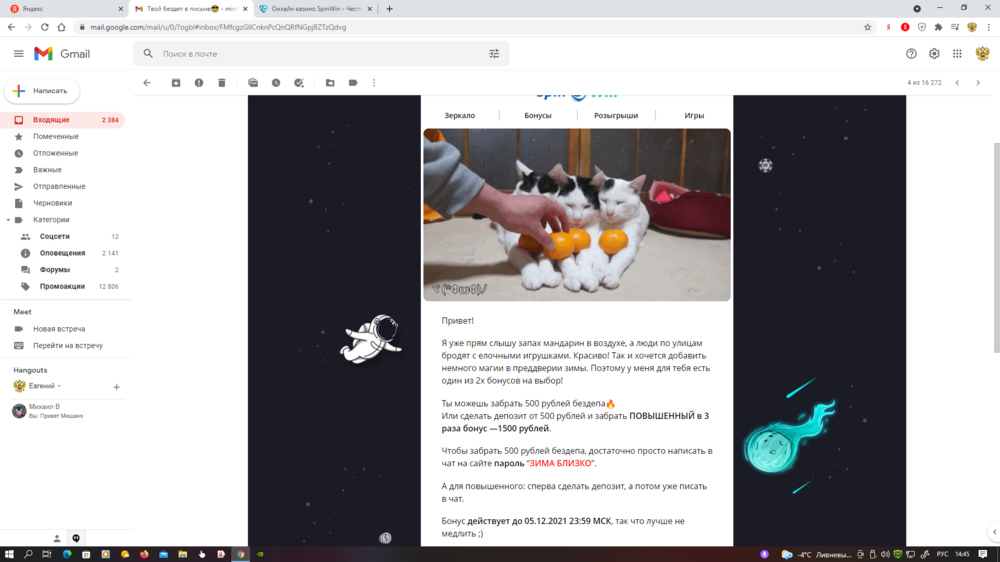The width and height of the screenshot is (1000, 562).
Task: Snooze the email with clock icon
Action: point(276,83)
